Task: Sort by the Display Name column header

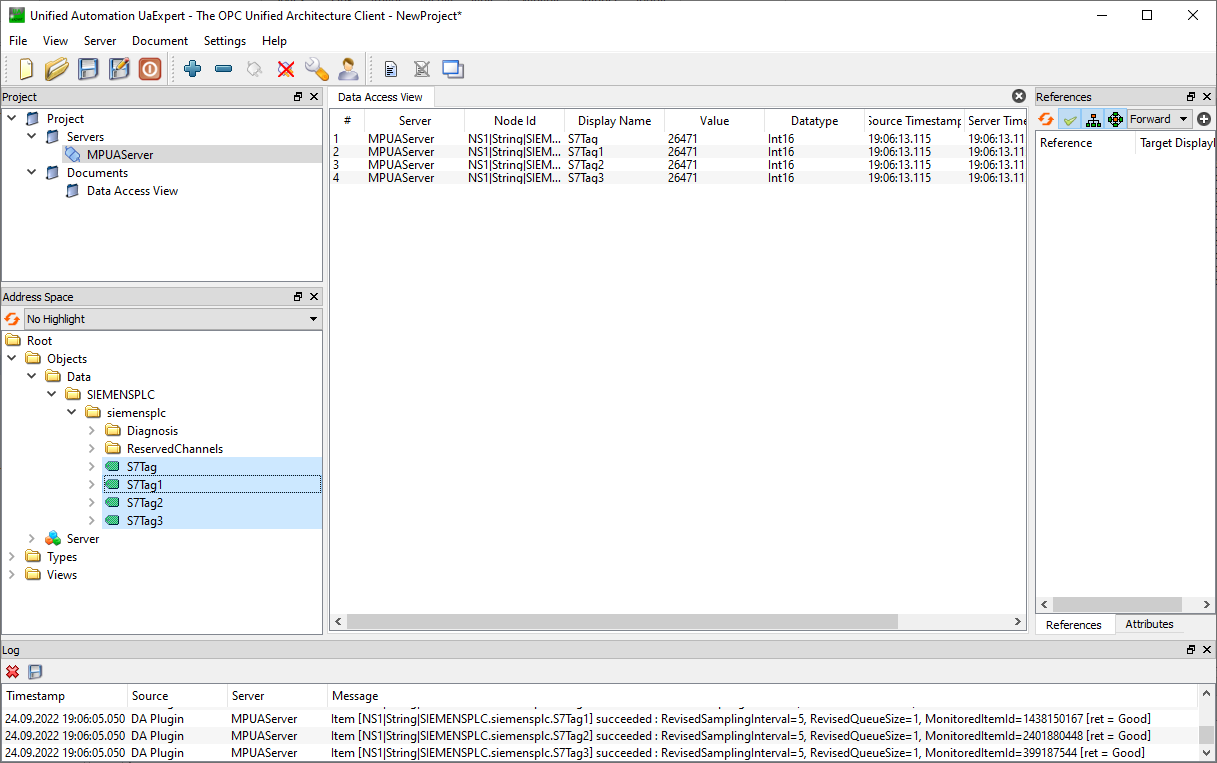Action: tap(614, 121)
